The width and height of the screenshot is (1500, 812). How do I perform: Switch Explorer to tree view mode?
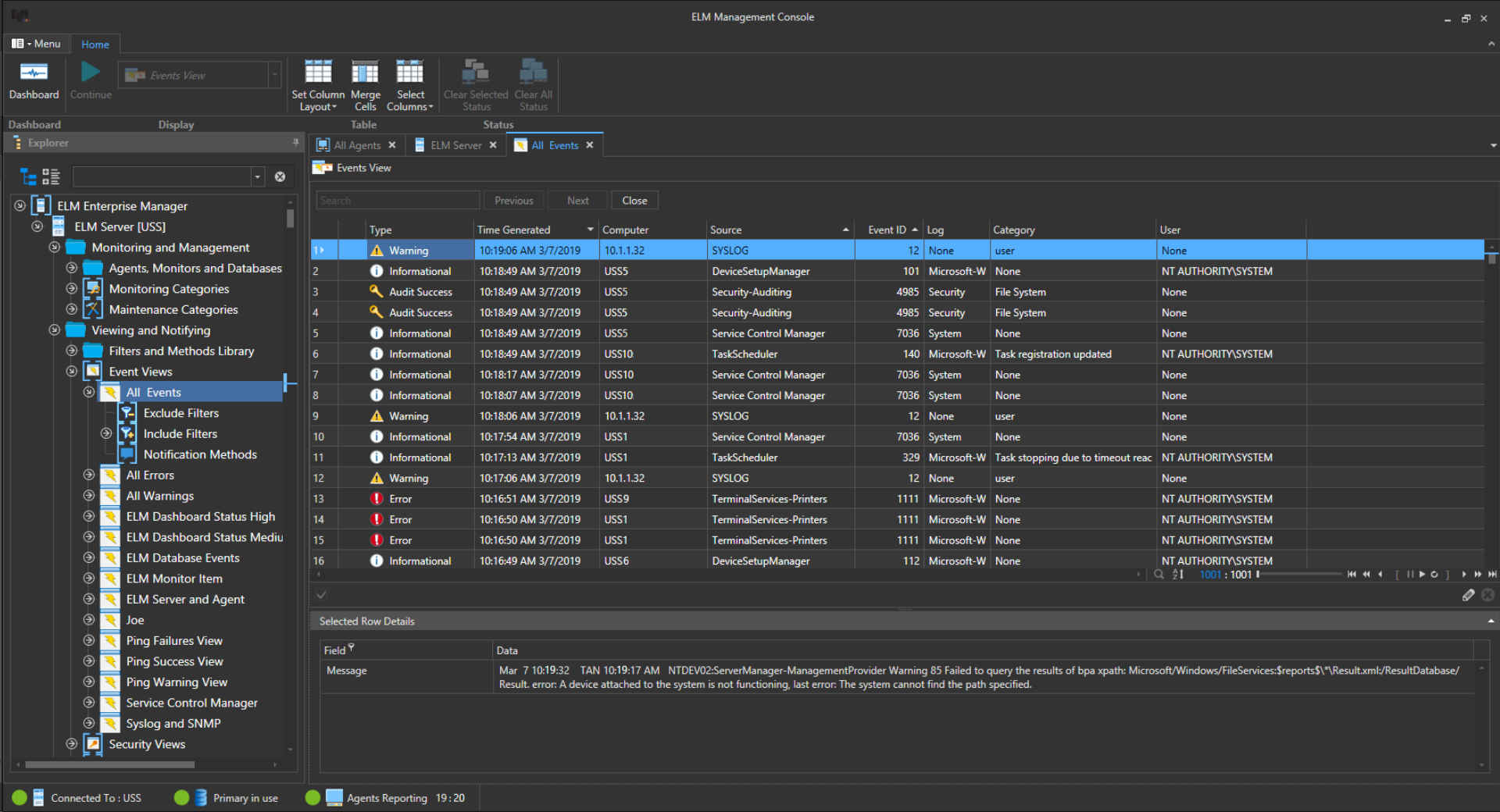point(28,176)
